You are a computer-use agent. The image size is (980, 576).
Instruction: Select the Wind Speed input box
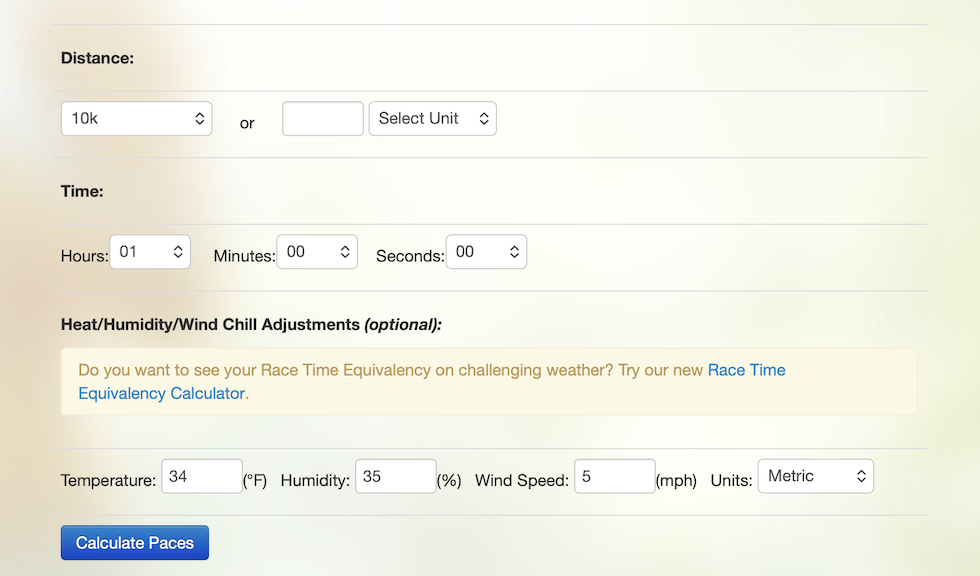click(x=615, y=476)
